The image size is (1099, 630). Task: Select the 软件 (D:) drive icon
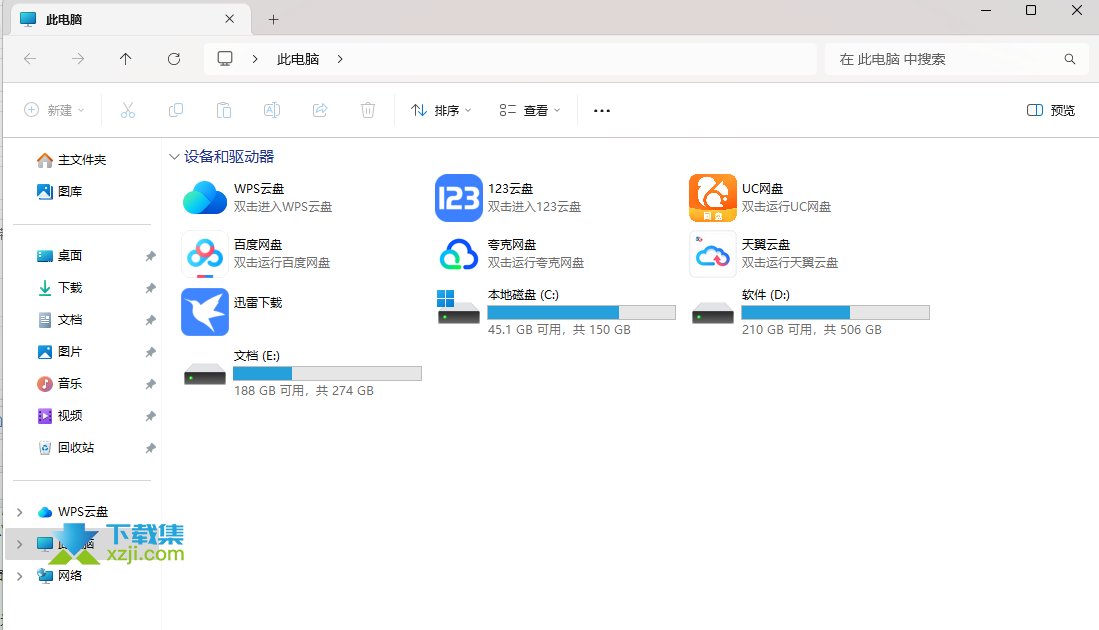tap(713, 313)
